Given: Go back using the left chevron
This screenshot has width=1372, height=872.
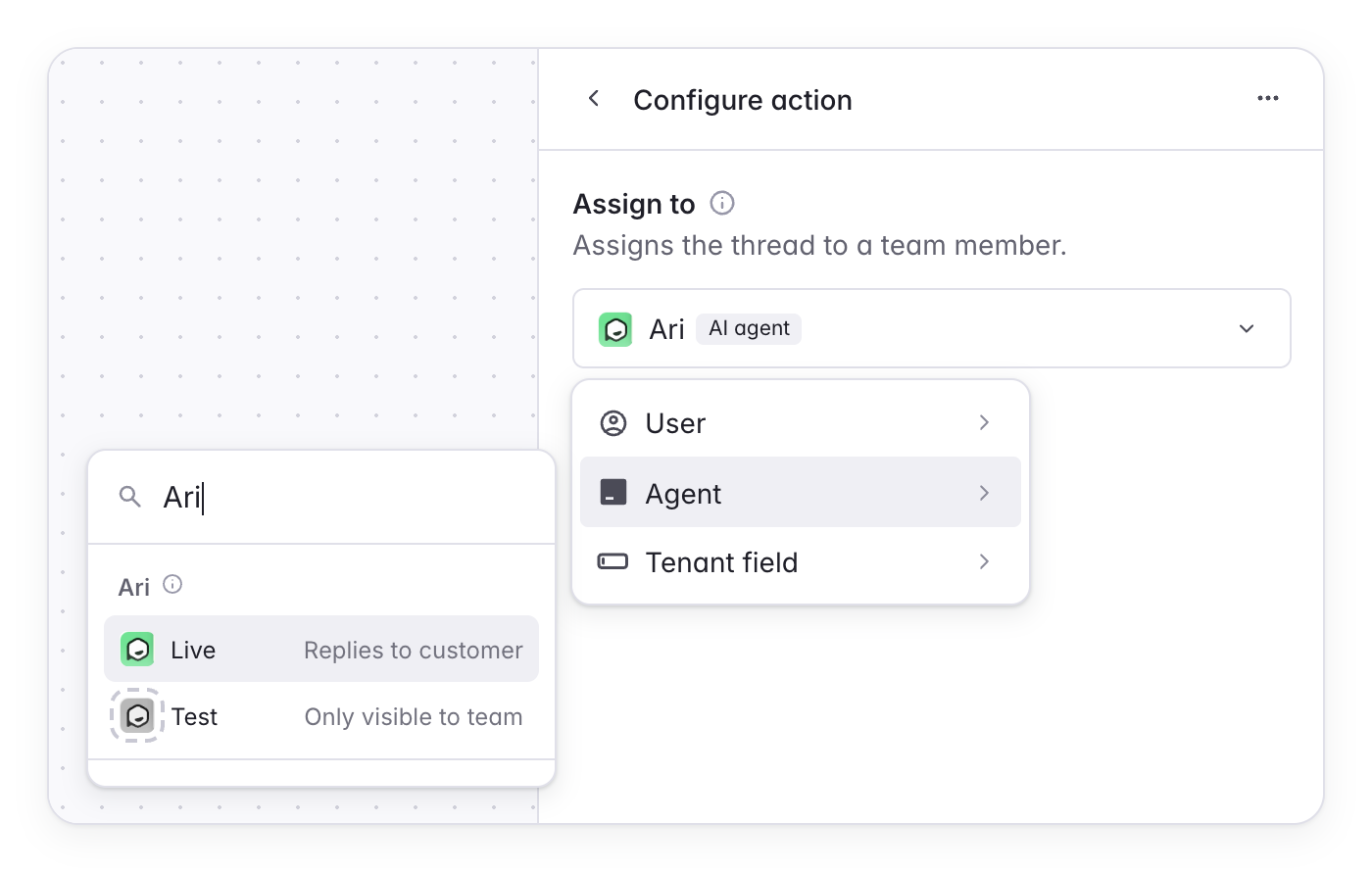Looking at the screenshot, I should (x=593, y=99).
